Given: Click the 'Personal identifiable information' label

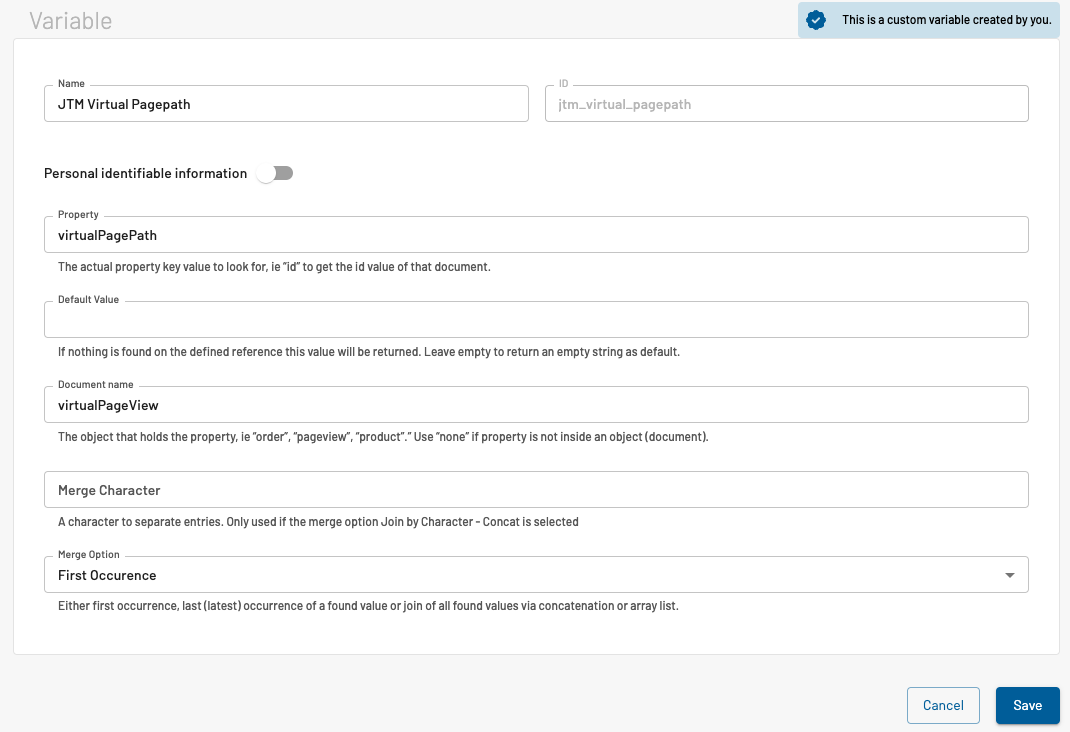Looking at the screenshot, I should click(x=145, y=173).
